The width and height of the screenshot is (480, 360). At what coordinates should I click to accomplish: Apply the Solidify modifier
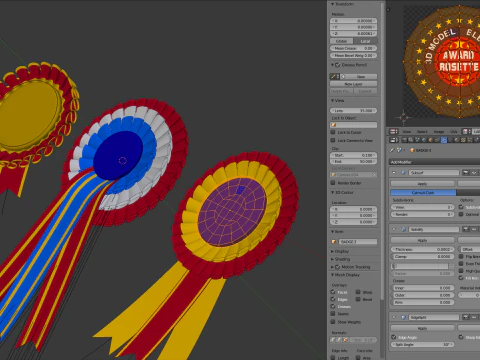tap(422, 240)
